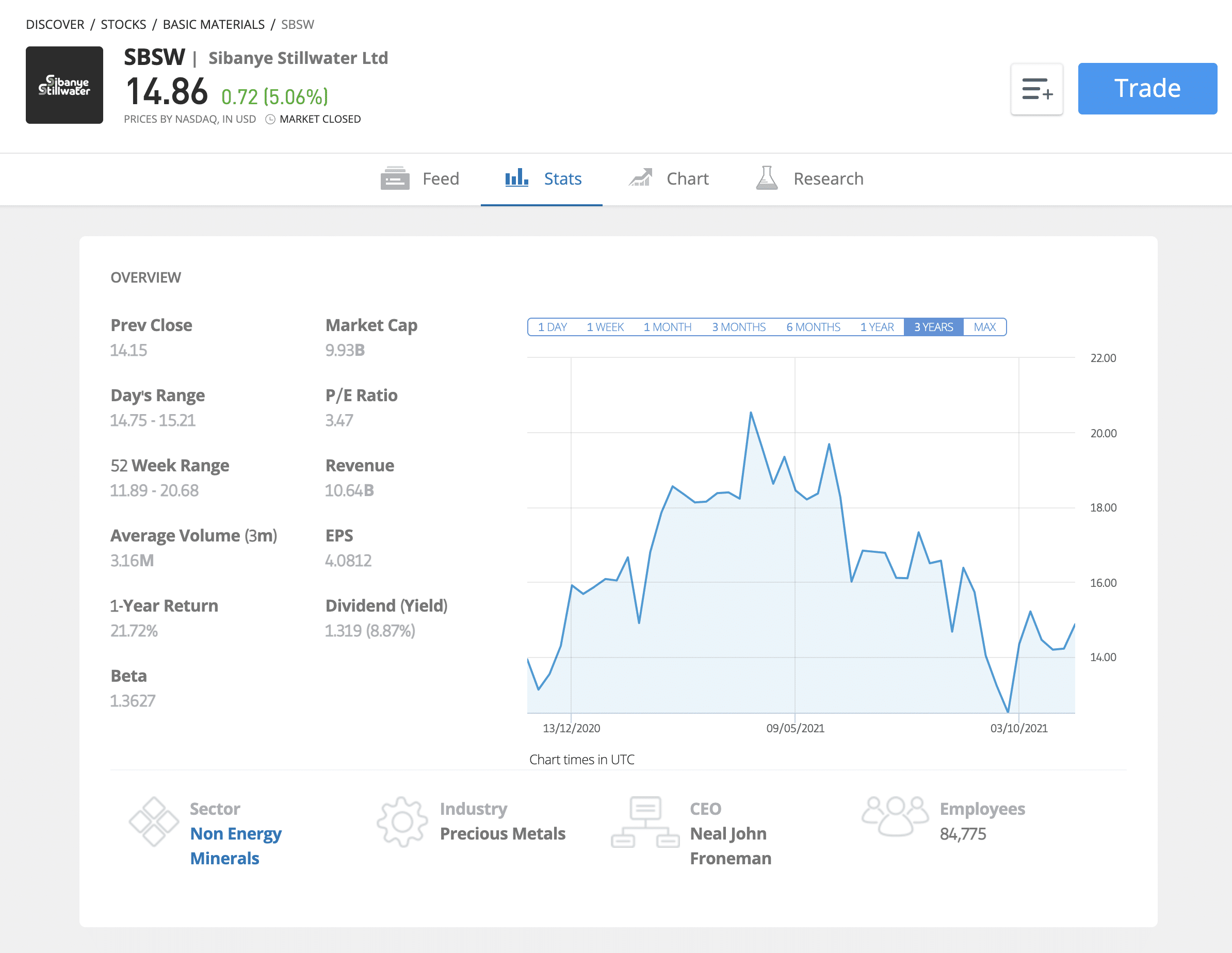Click the 03/10/2021 chart date label
The width and height of the screenshot is (1232, 953).
pos(1019,728)
